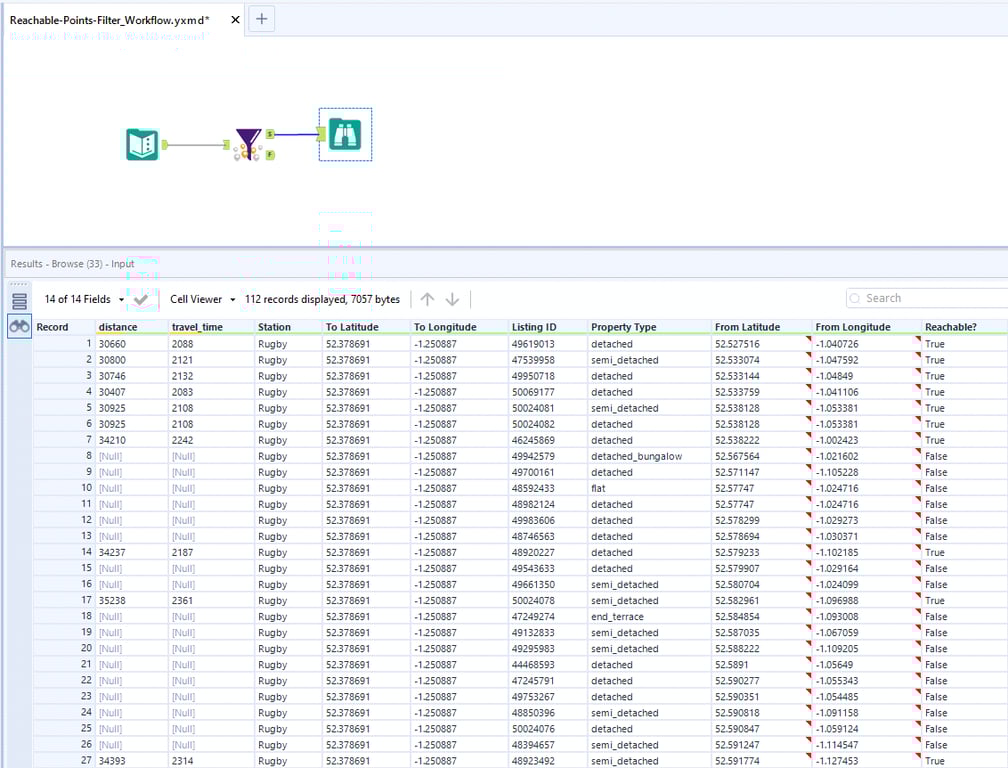The image size is (1008, 768).
Task: Click the Browse tool binoculars on canvas
Action: coord(345,134)
